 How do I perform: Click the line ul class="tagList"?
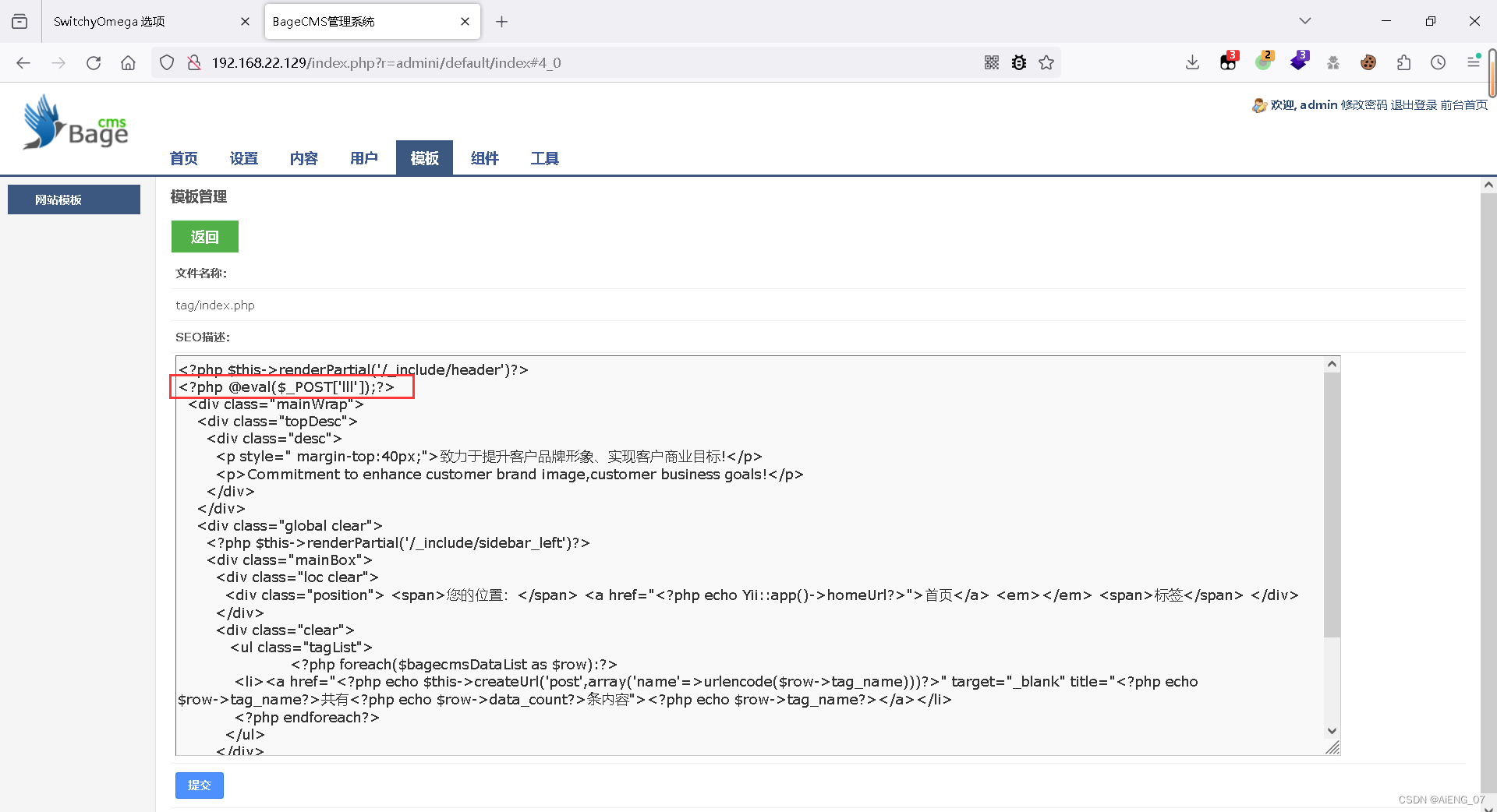[301, 648]
